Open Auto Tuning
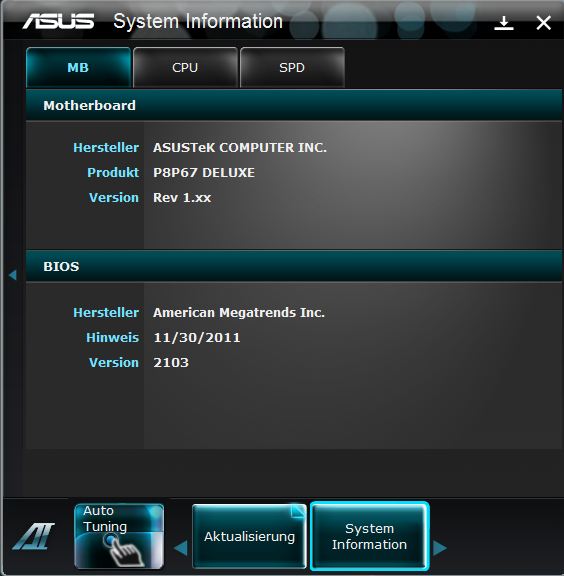Screen dimensions: 564x576 click(x=119, y=536)
